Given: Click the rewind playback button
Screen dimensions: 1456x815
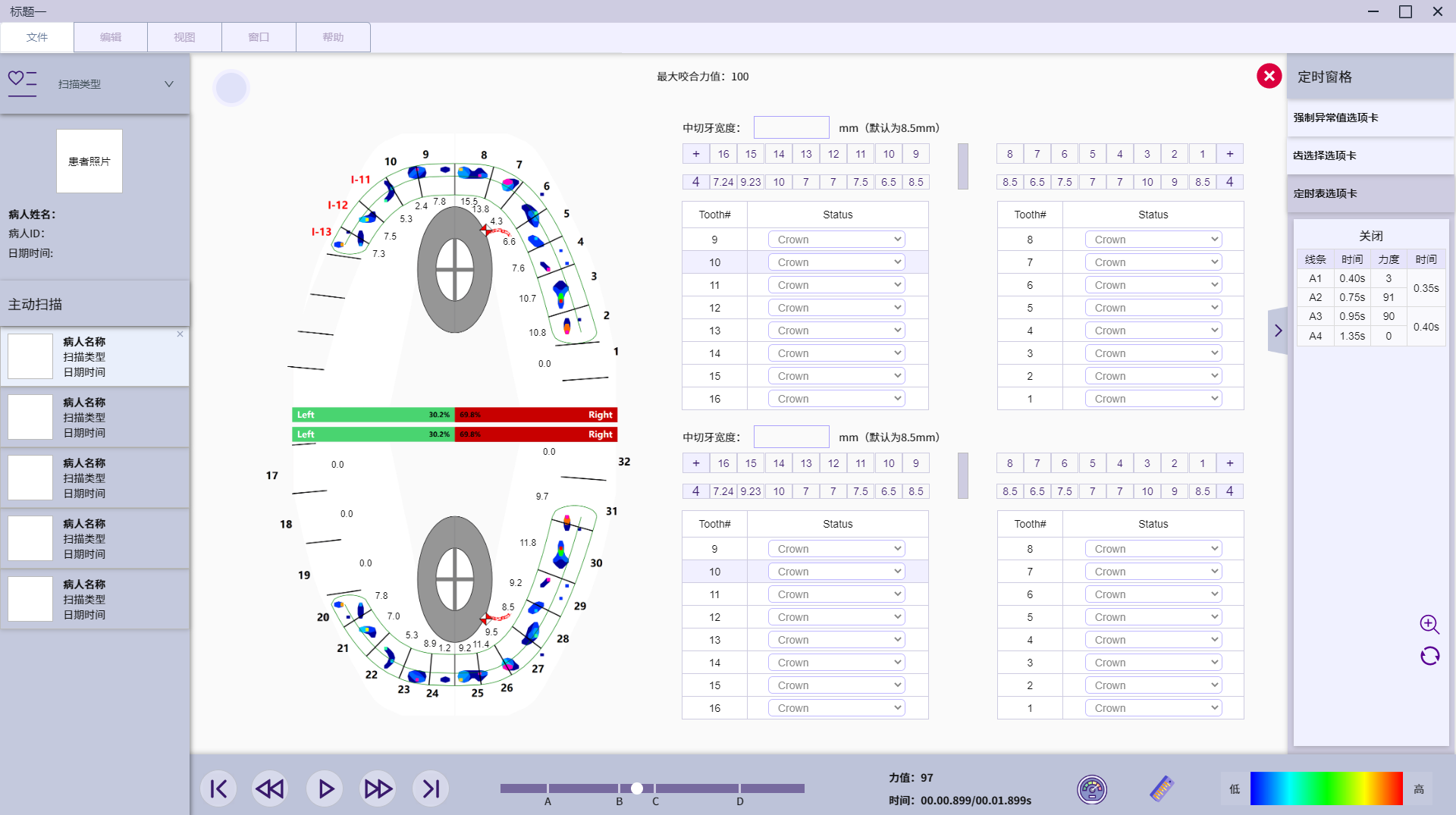Looking at the screenshot, I should (x=270, y=789).
